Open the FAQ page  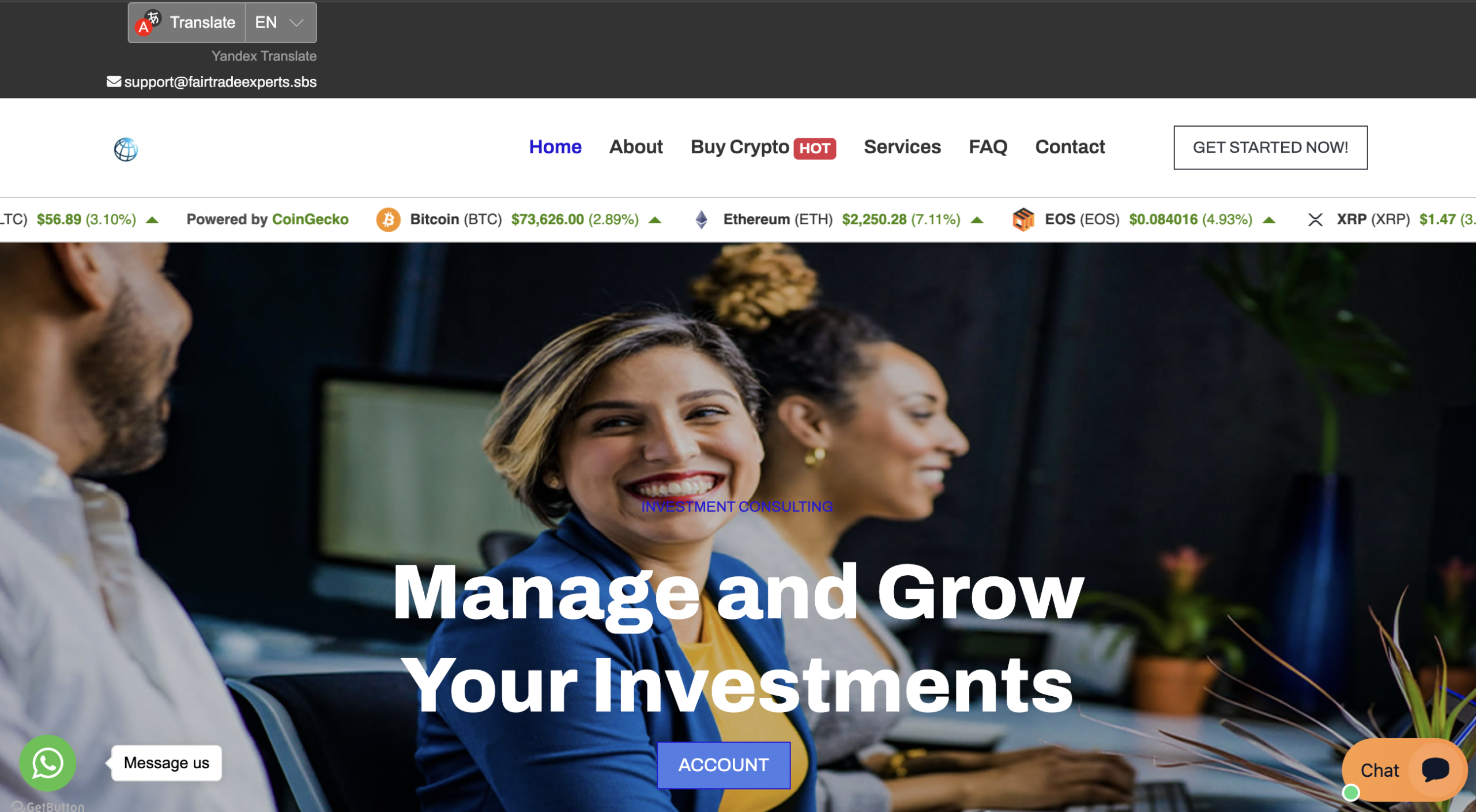[988, 147]
